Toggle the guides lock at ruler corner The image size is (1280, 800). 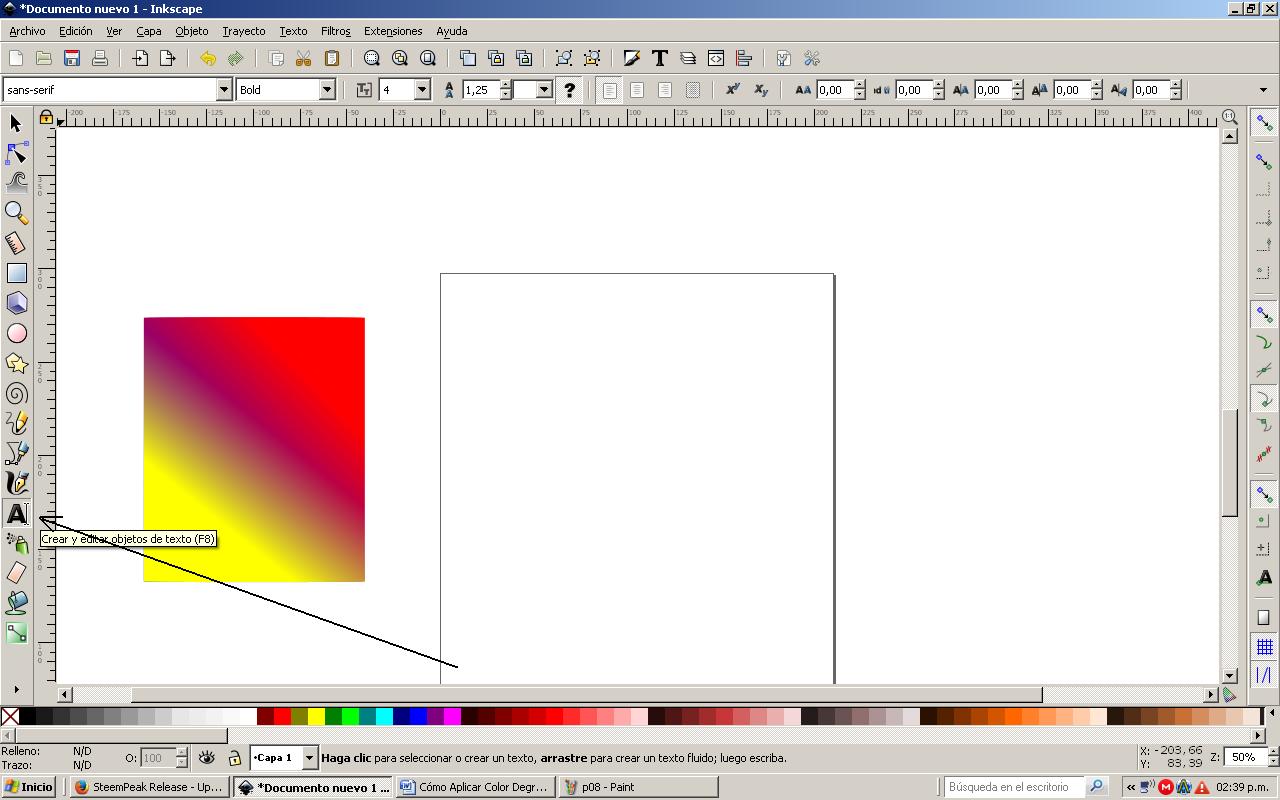46,118
